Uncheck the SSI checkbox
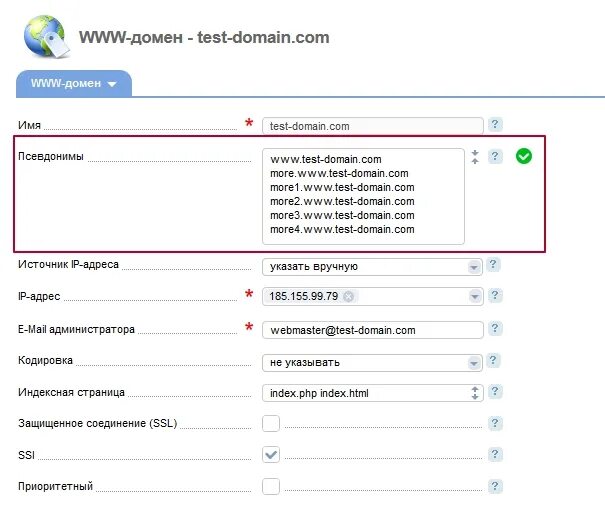Image resolution: width=605 pixels, height=506 pixels. [271, 455]
